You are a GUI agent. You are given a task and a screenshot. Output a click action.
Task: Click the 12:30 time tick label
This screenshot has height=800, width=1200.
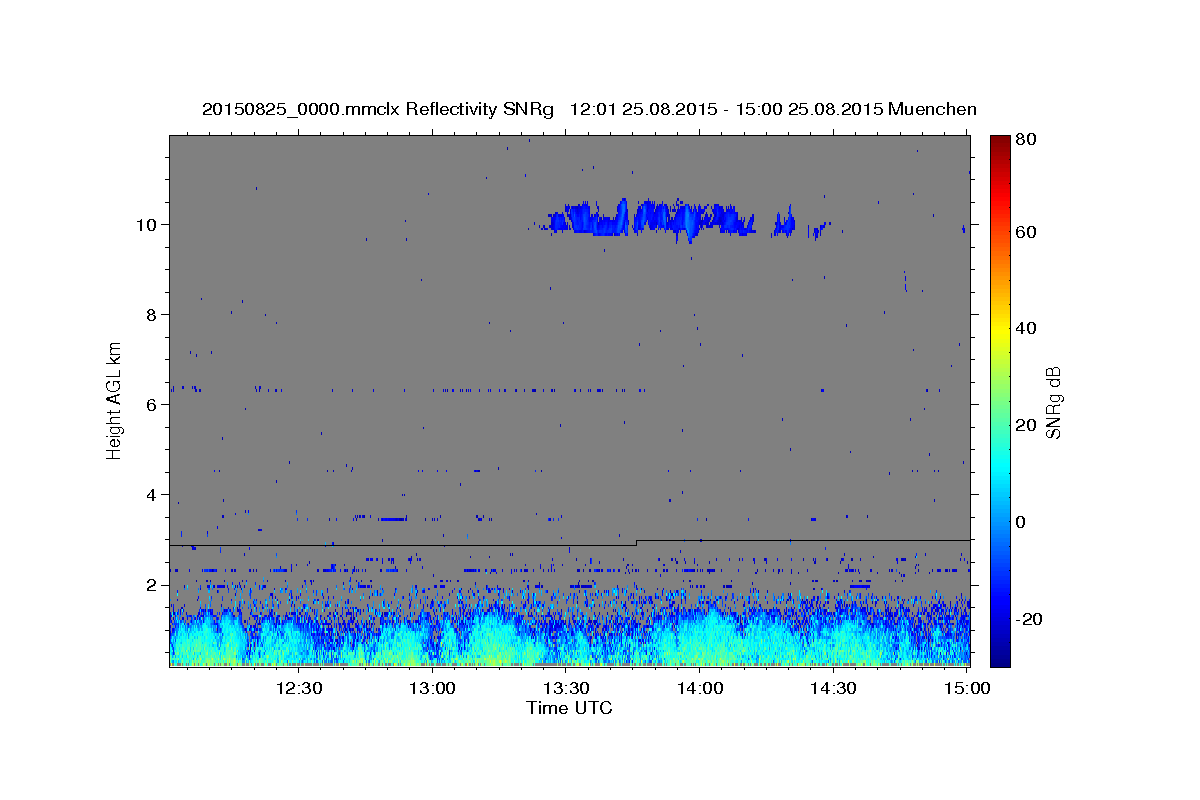tap(299, 688)
